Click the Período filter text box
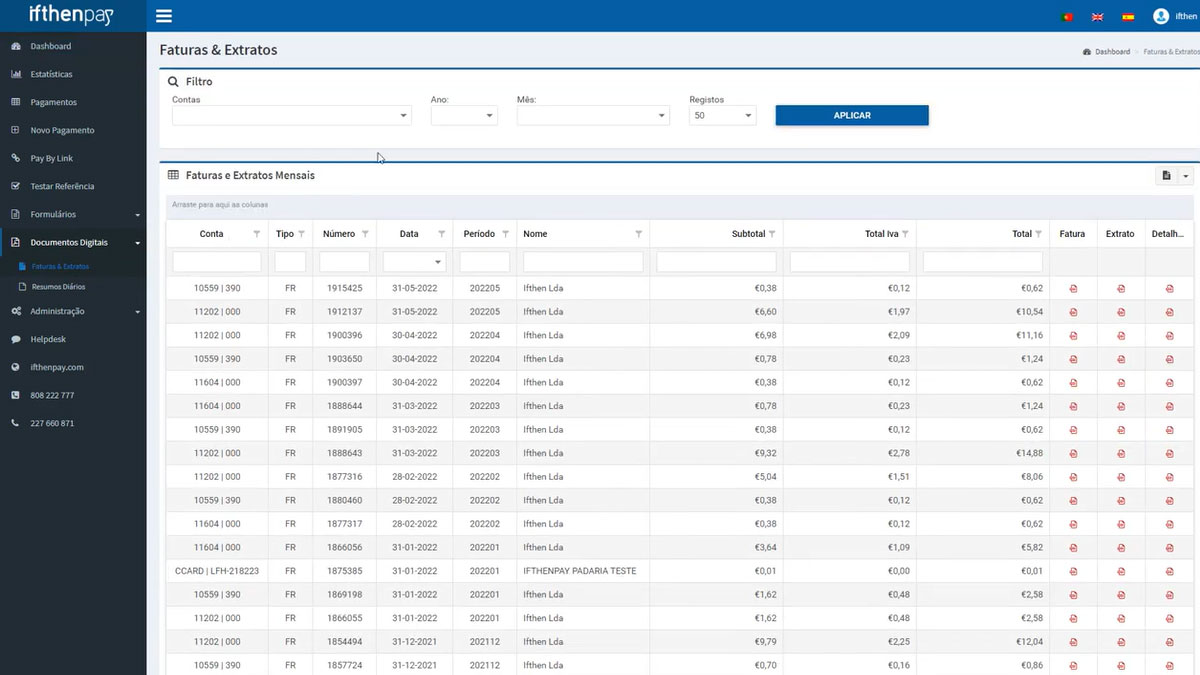This screenshot has width=1200, height=675. click(x=484, y=262)
